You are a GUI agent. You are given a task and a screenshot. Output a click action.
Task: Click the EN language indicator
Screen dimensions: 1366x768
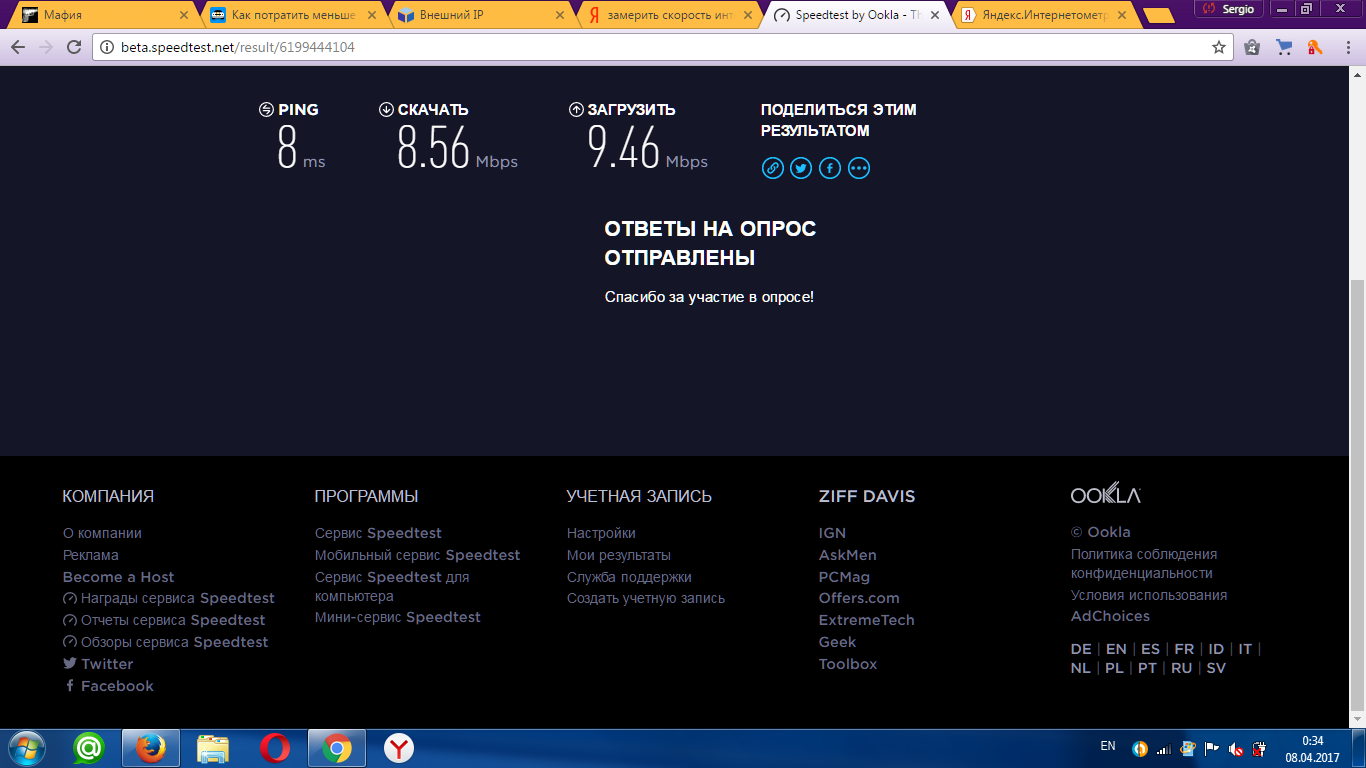(x=1108, y=746)
